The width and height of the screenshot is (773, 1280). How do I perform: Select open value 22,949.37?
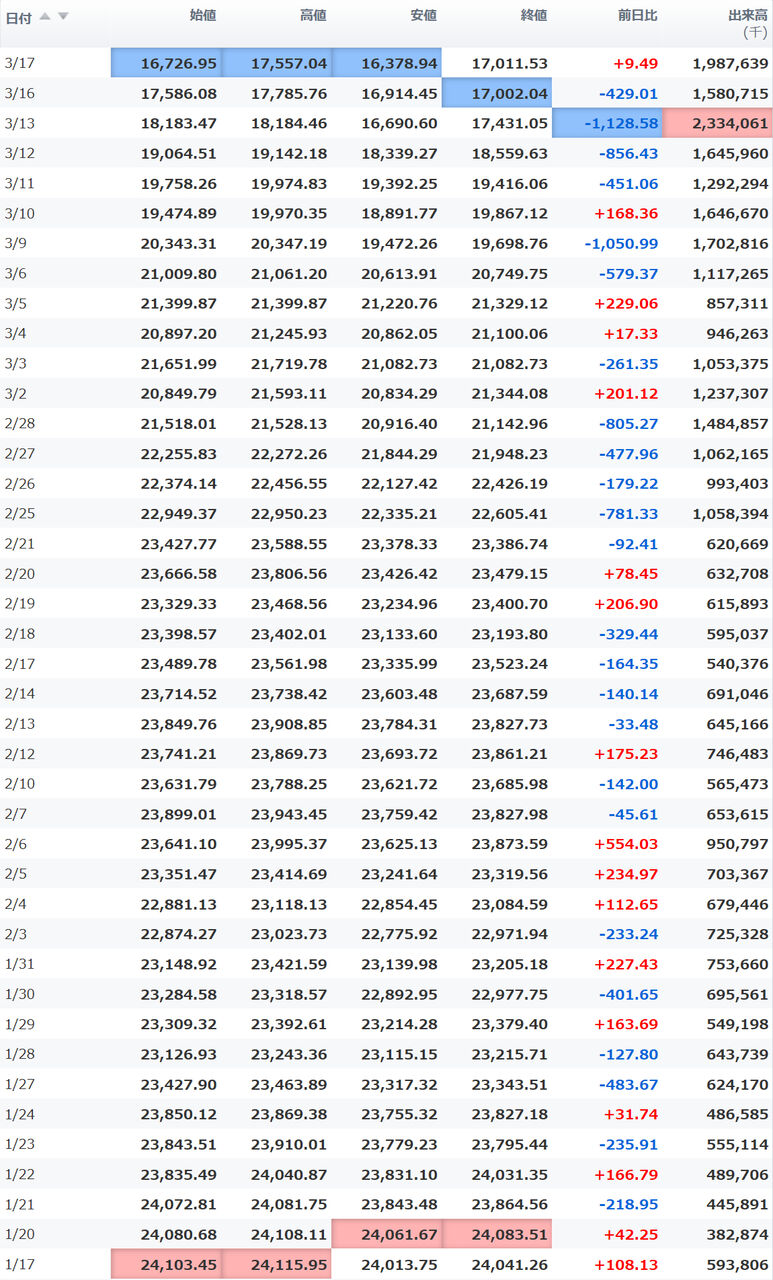(179, 513)
